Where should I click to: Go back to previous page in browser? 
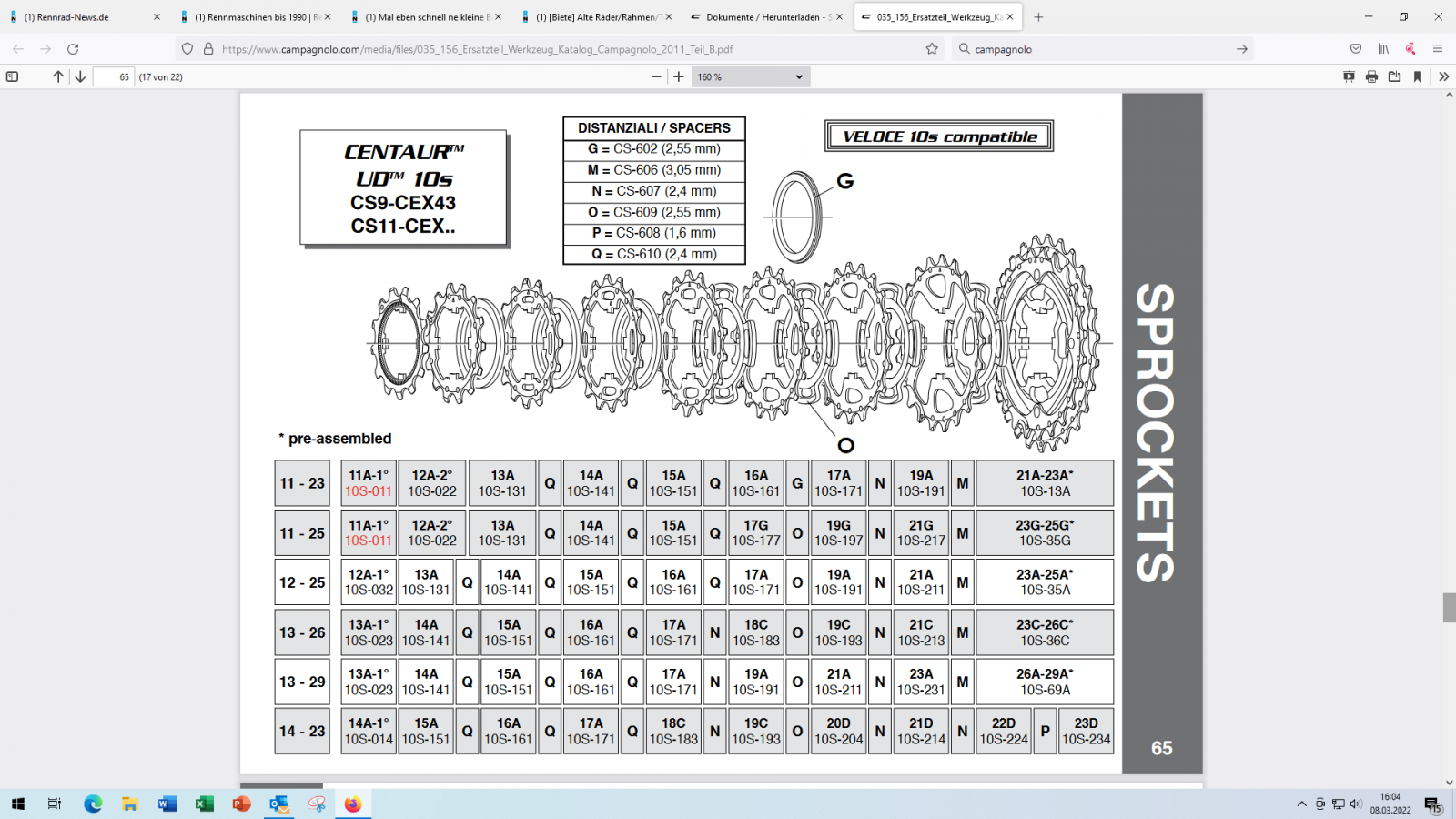18,49
